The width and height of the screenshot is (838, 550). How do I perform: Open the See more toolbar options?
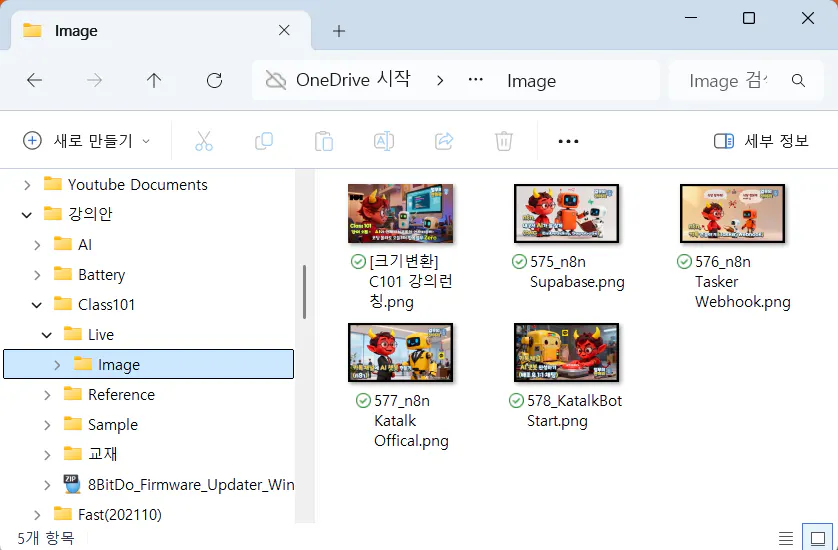568,142
